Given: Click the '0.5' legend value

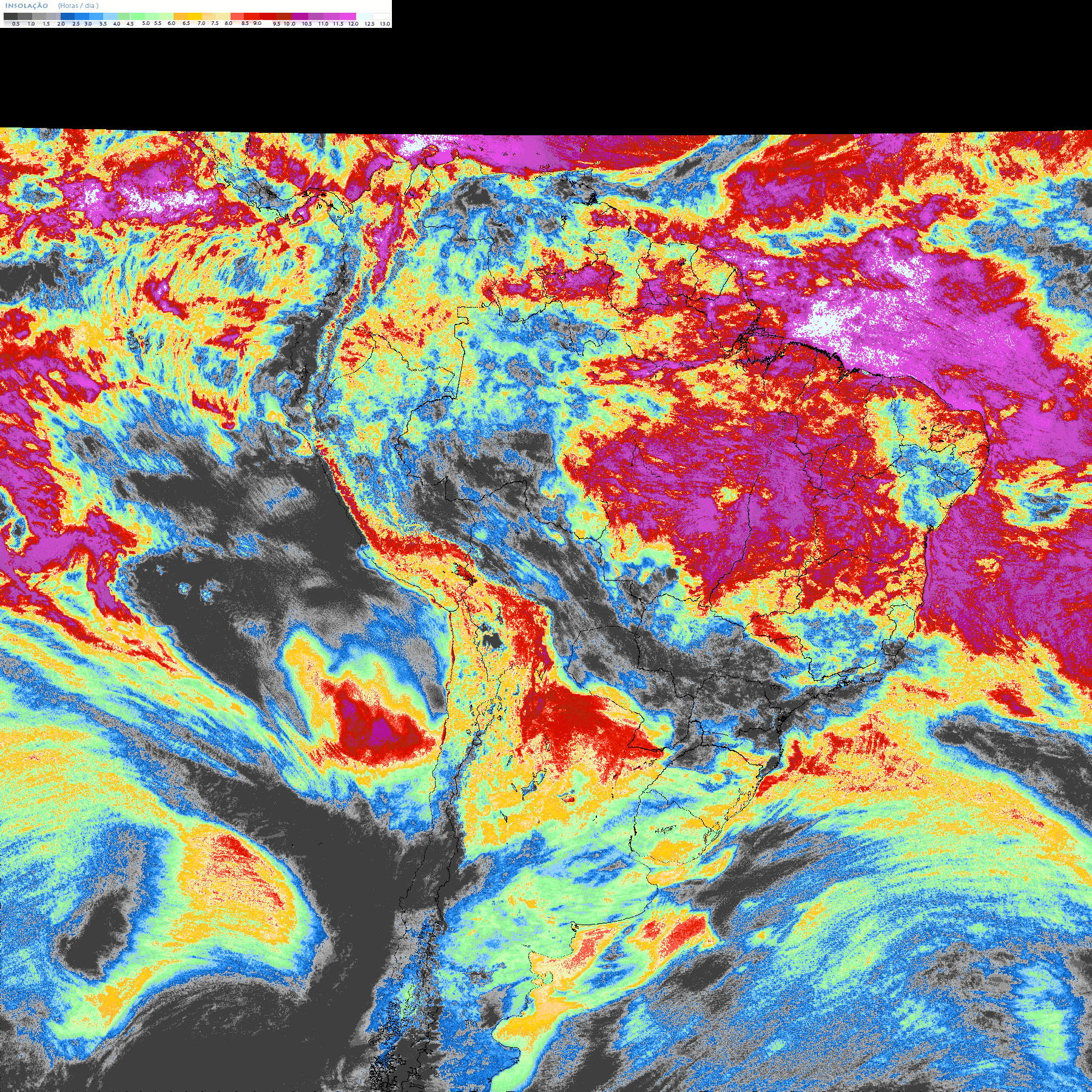Looking at the screenshot, I should (x=16, y=24).
